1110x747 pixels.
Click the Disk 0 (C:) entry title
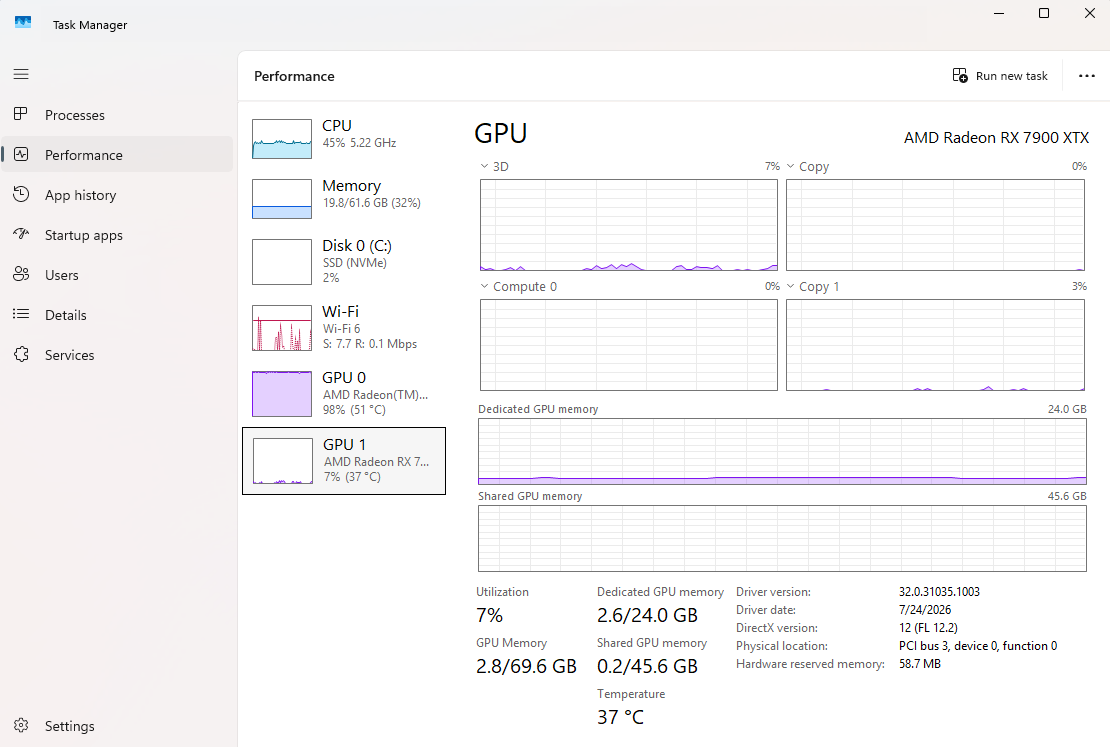click(x=357, y=246)
